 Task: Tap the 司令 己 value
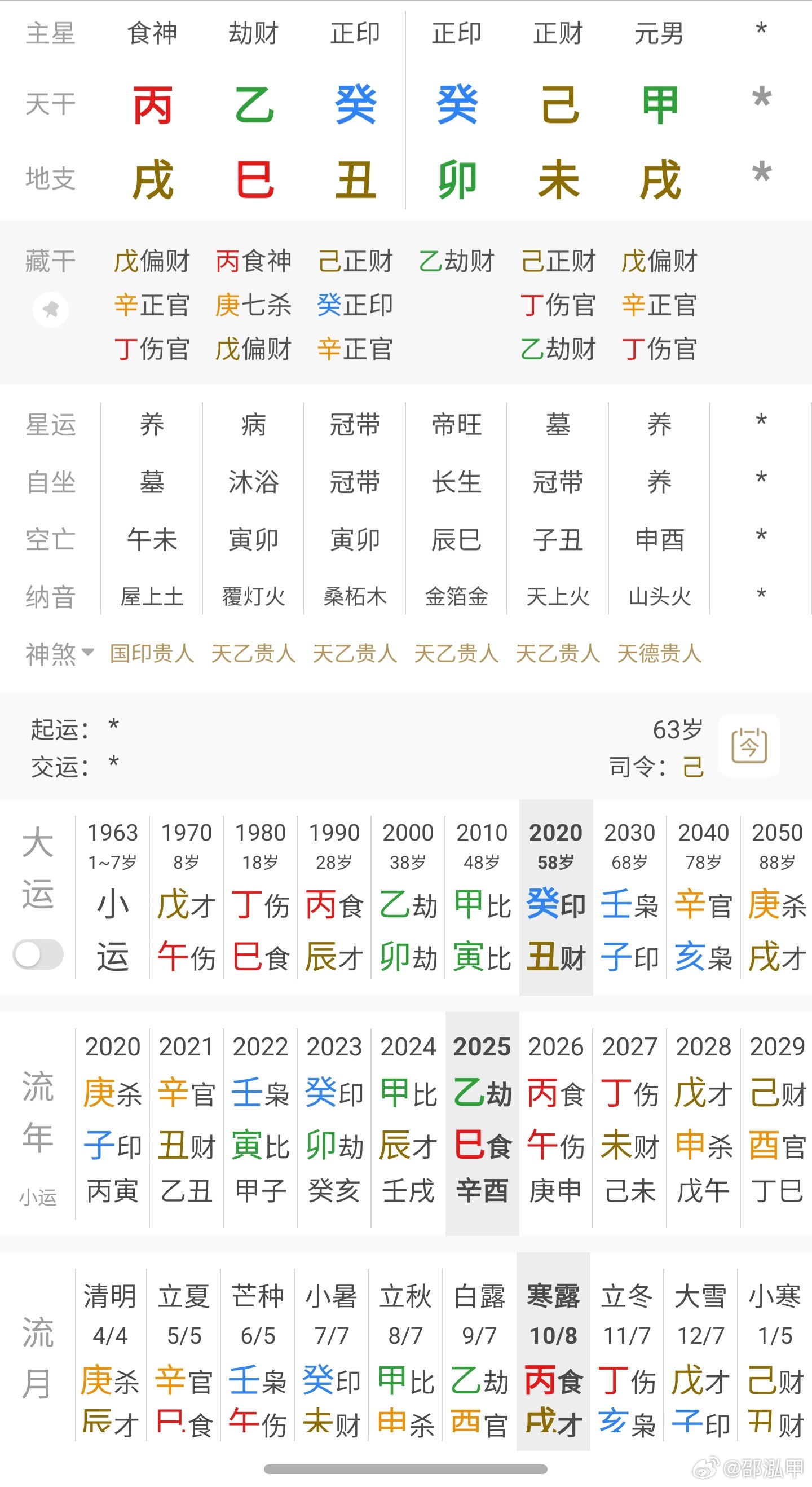pyautogui.click(x=693, y=767)
